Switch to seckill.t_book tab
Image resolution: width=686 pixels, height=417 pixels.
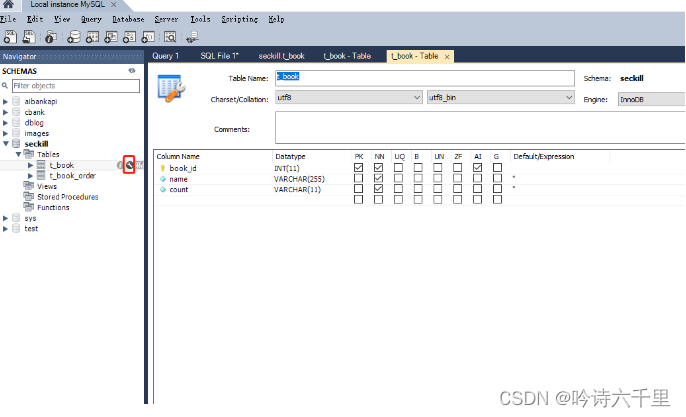tap(281, 56)
